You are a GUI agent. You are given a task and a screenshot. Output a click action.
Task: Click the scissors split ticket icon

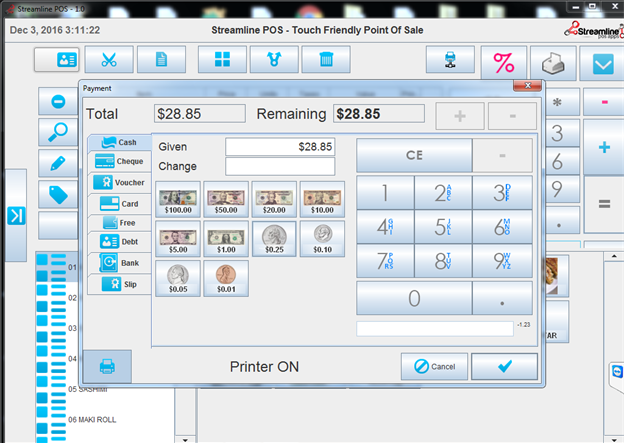pyautogui.click(x=109, y=60)
